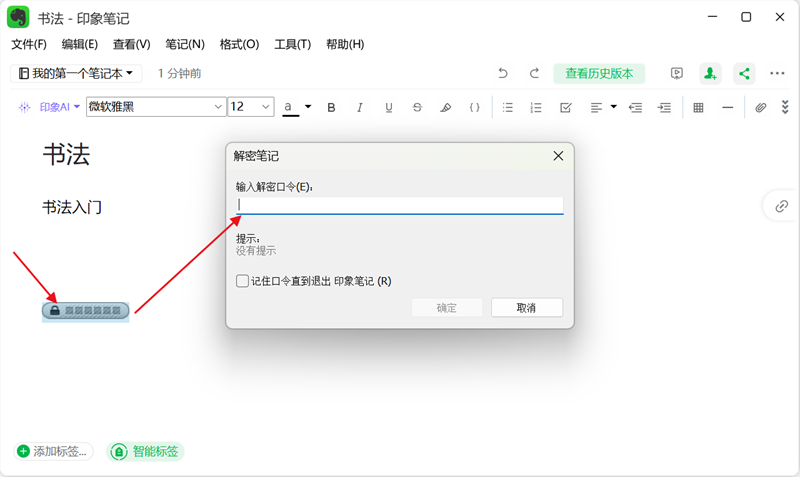800x477 pixels.
Task: Click the note title 书法
Action: [x=66, y=154]
